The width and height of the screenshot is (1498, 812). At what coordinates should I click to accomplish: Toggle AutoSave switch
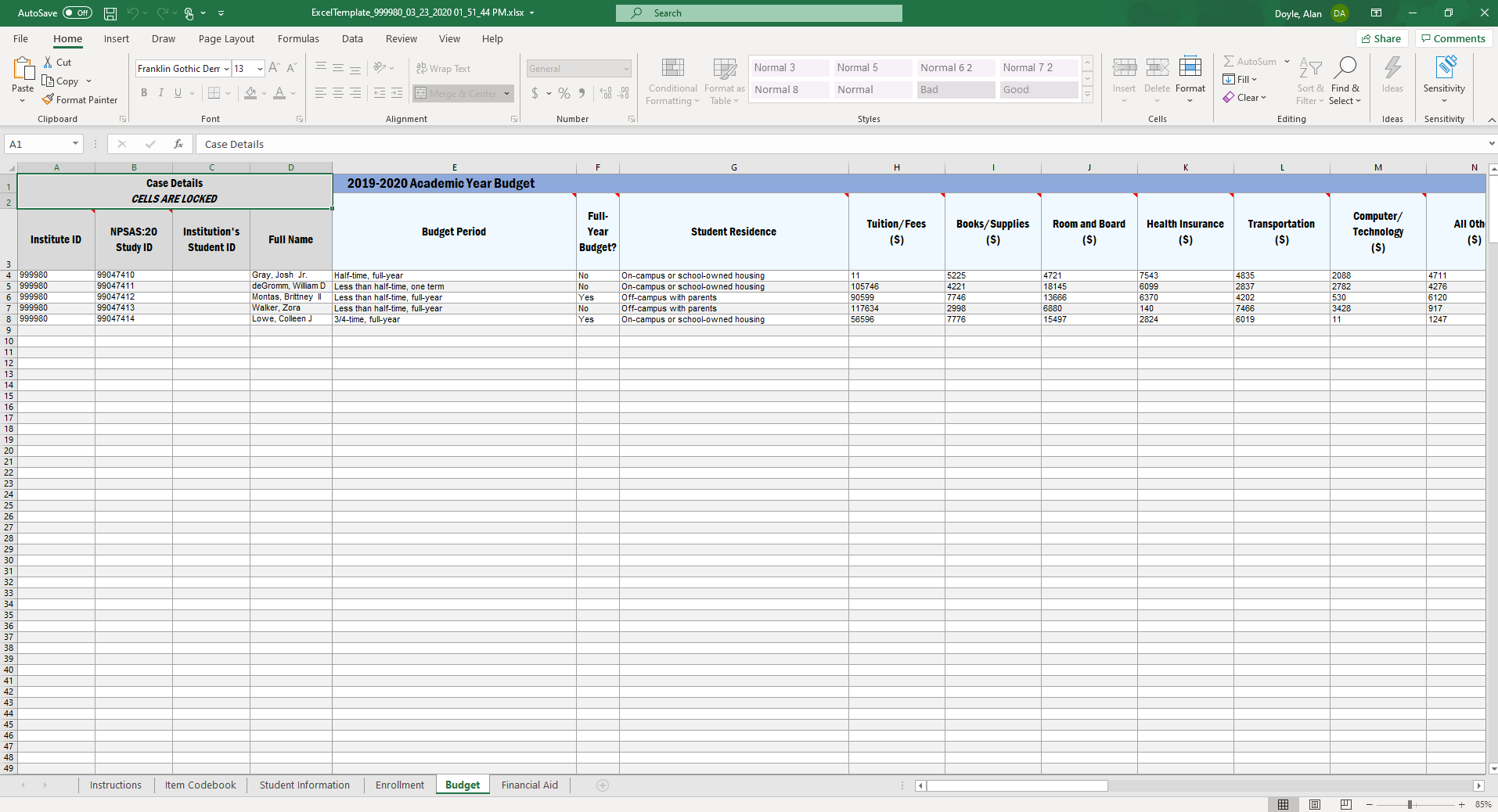tap(77, 13)
